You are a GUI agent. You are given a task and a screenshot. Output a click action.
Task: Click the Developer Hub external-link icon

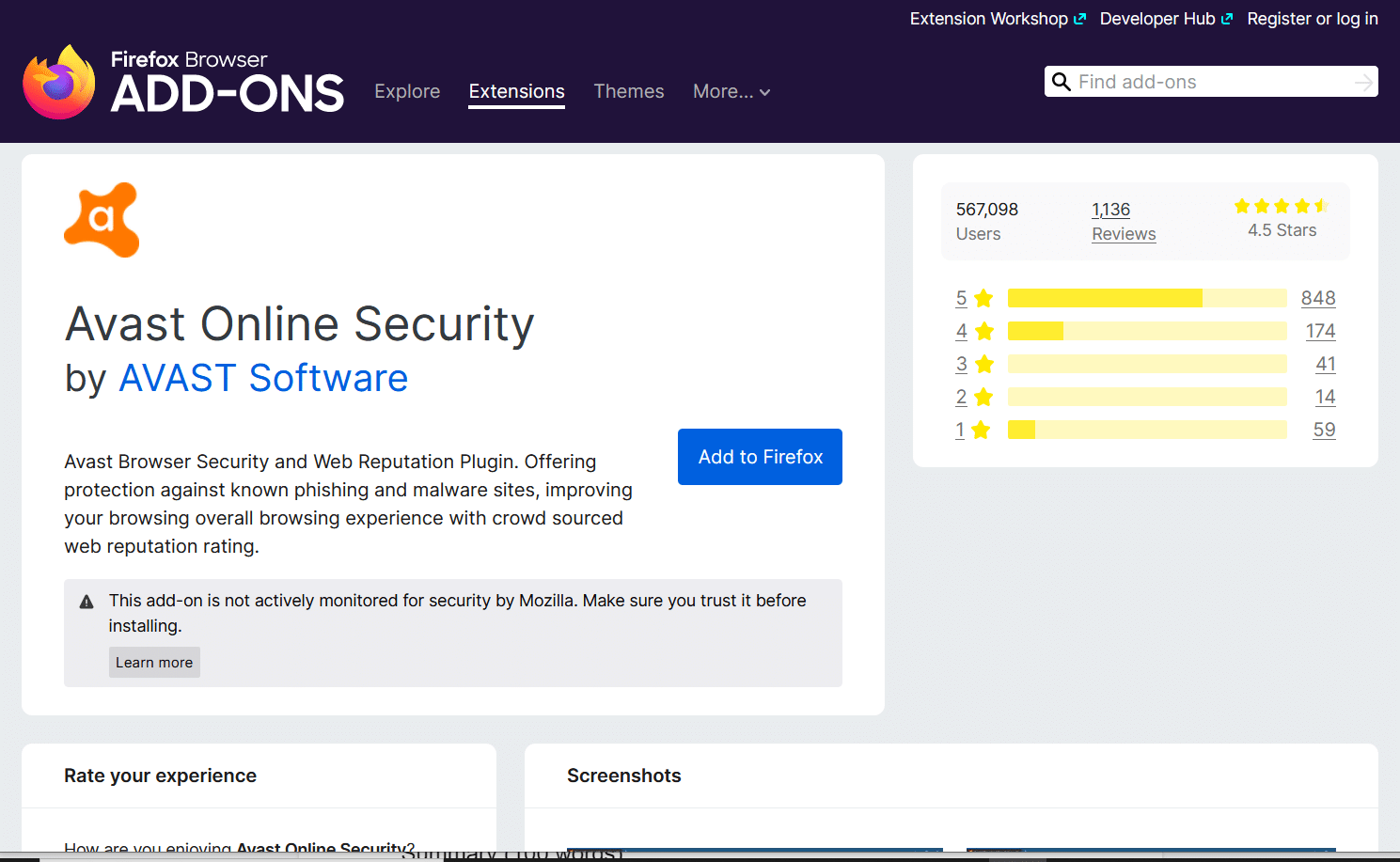[x=1228, y=17]
